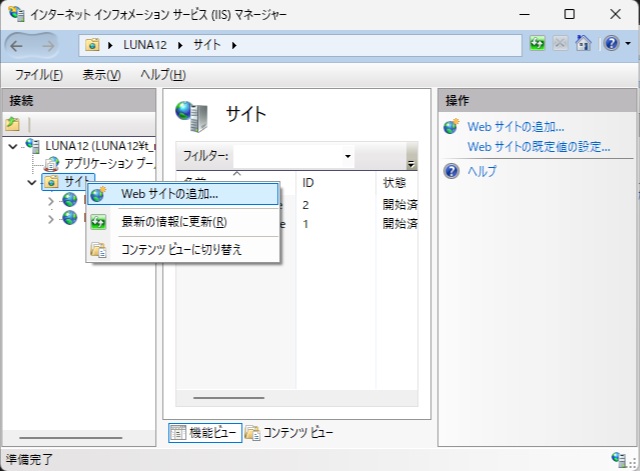Click the LUNA12 server icon in tree
The image size is (640, 471).
coord(32,145)
